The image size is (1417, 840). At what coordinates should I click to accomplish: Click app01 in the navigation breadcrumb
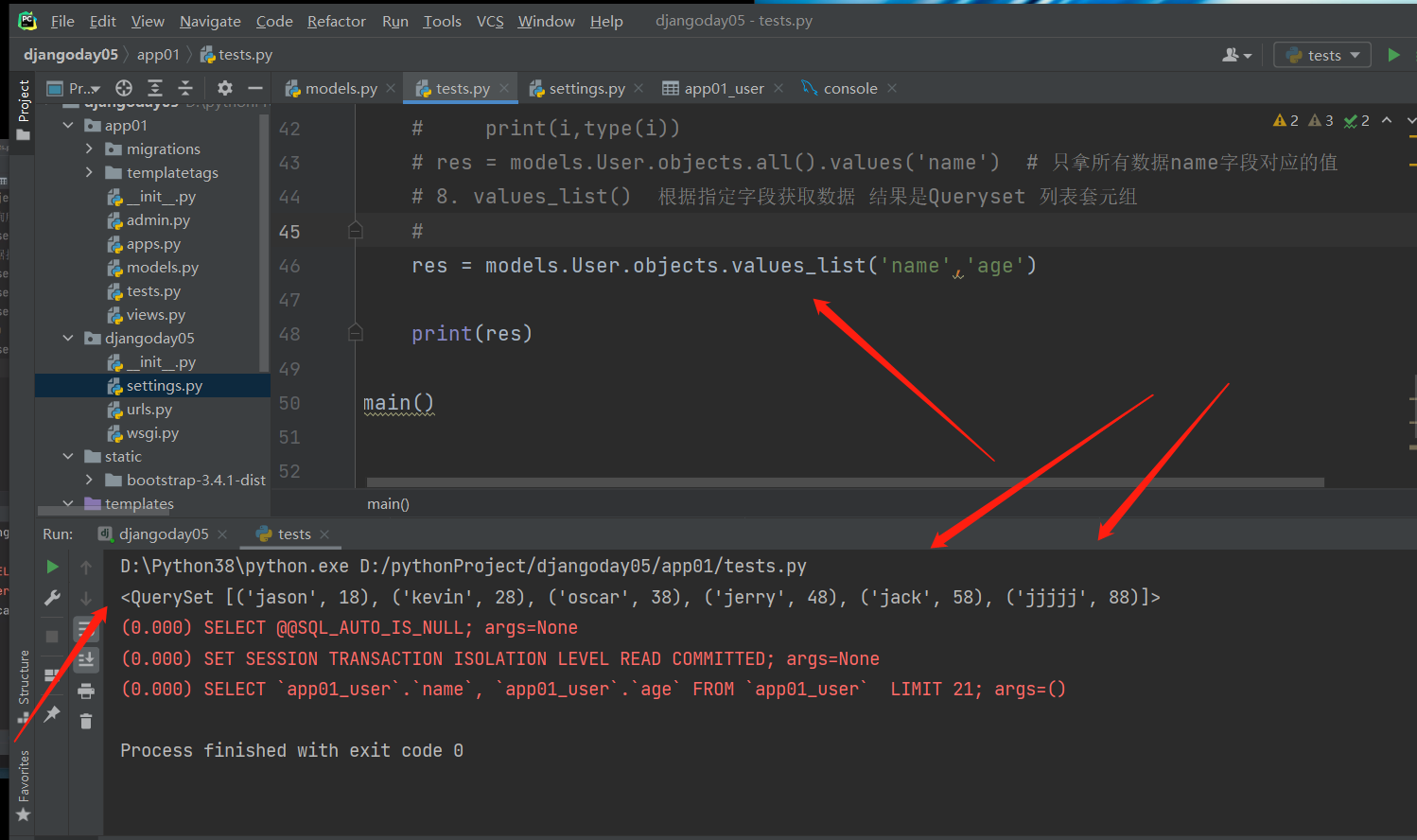pyautogui.click(x=158, y=55)
